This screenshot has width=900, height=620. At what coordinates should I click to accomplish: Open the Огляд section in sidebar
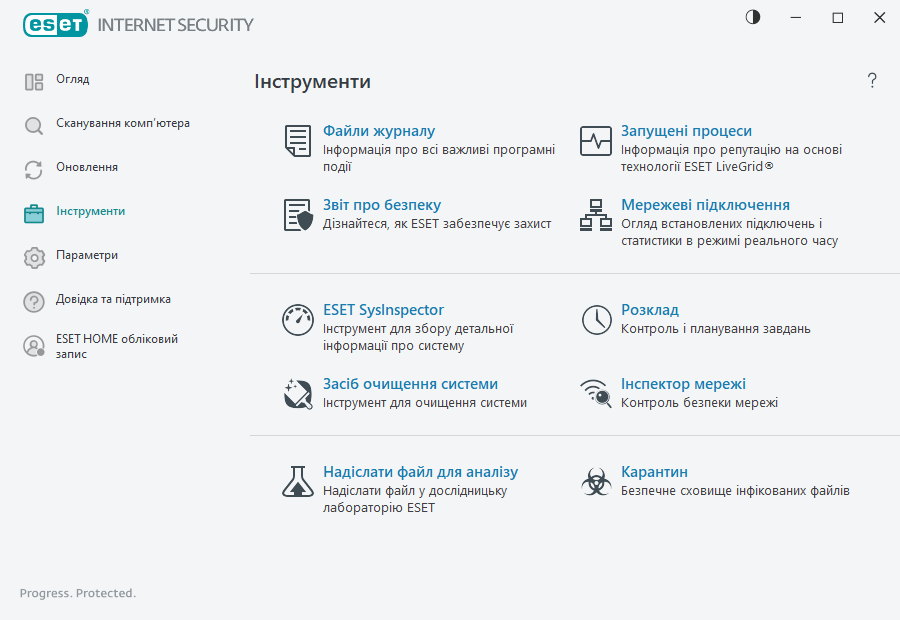click(x=73, y=80)
